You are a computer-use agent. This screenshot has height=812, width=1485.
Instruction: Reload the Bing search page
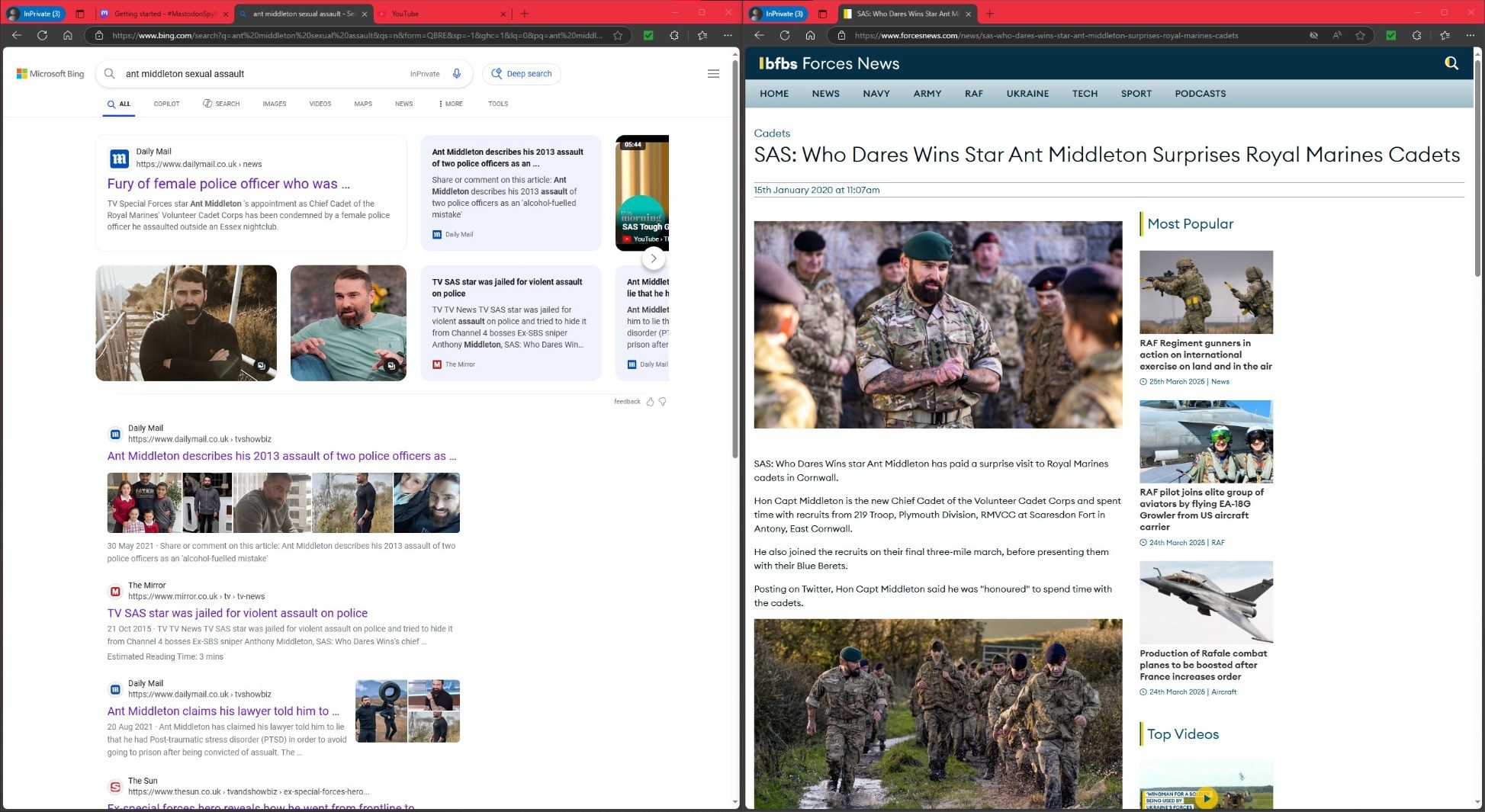[x=42, y=35]
